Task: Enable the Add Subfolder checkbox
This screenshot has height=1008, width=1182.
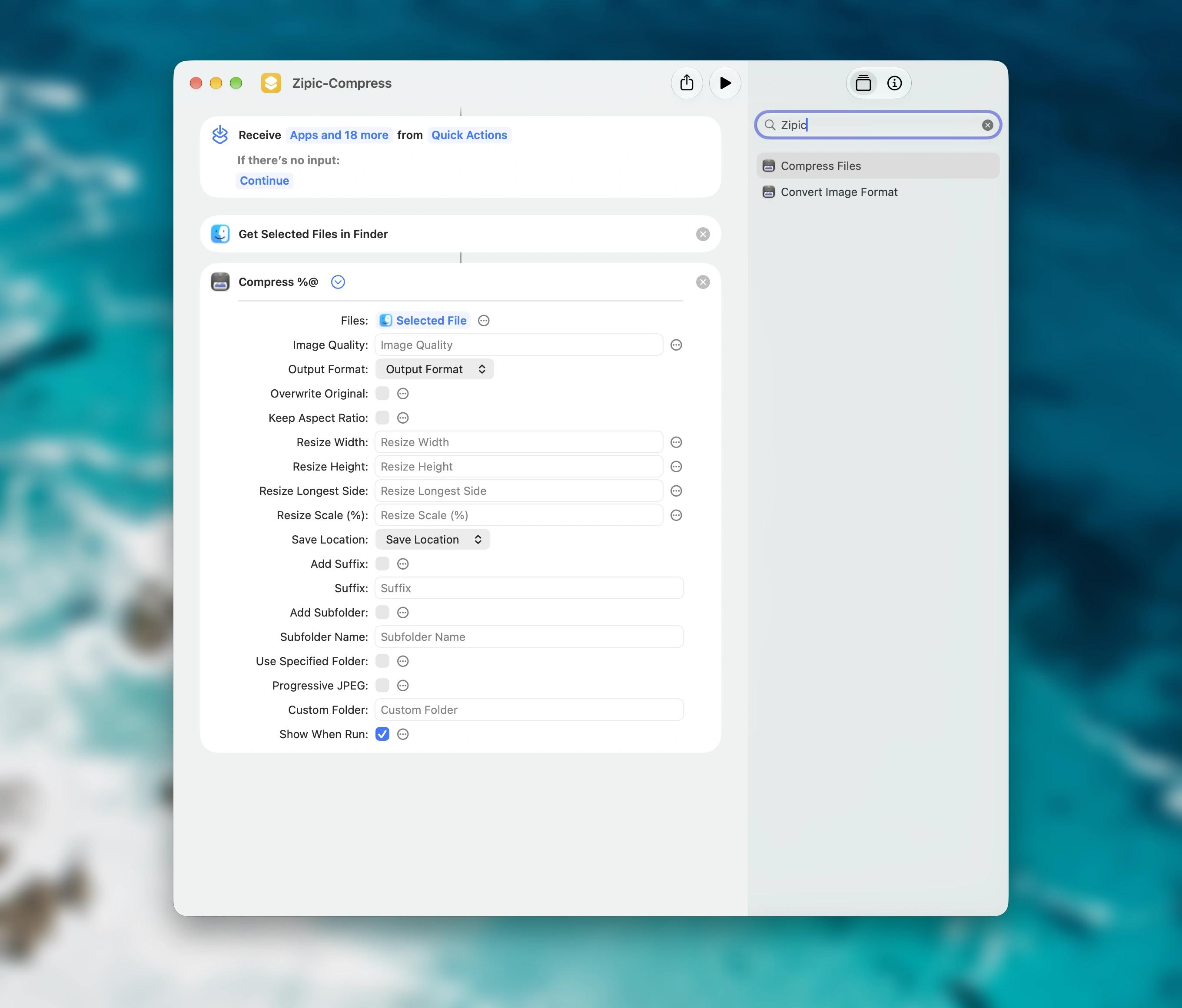Action: 382,613
